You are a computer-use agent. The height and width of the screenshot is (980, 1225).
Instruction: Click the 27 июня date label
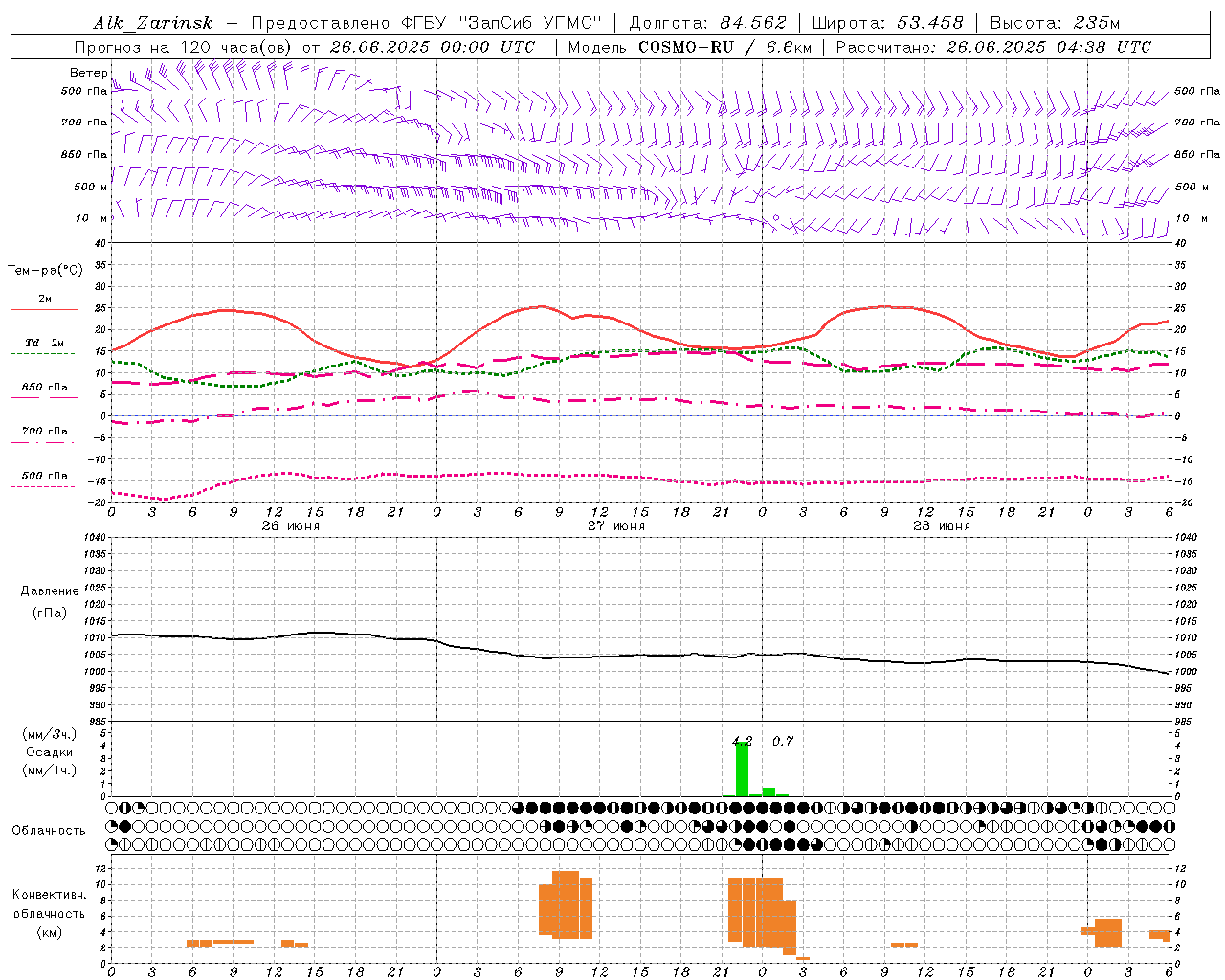coord(615,525)
